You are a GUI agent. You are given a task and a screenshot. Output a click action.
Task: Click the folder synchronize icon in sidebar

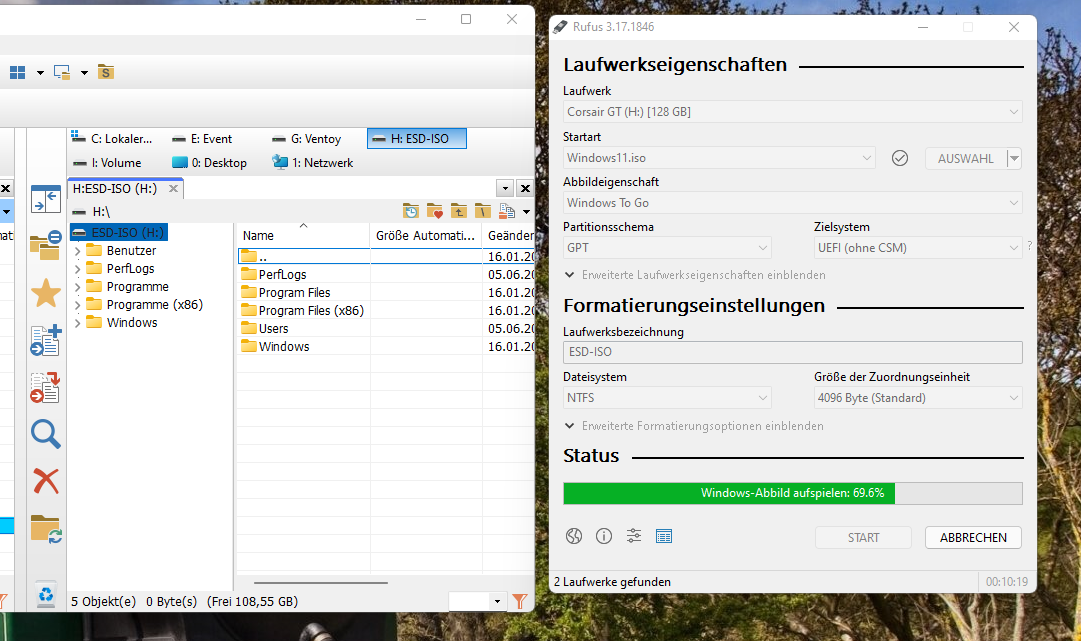tap(46, 529)
